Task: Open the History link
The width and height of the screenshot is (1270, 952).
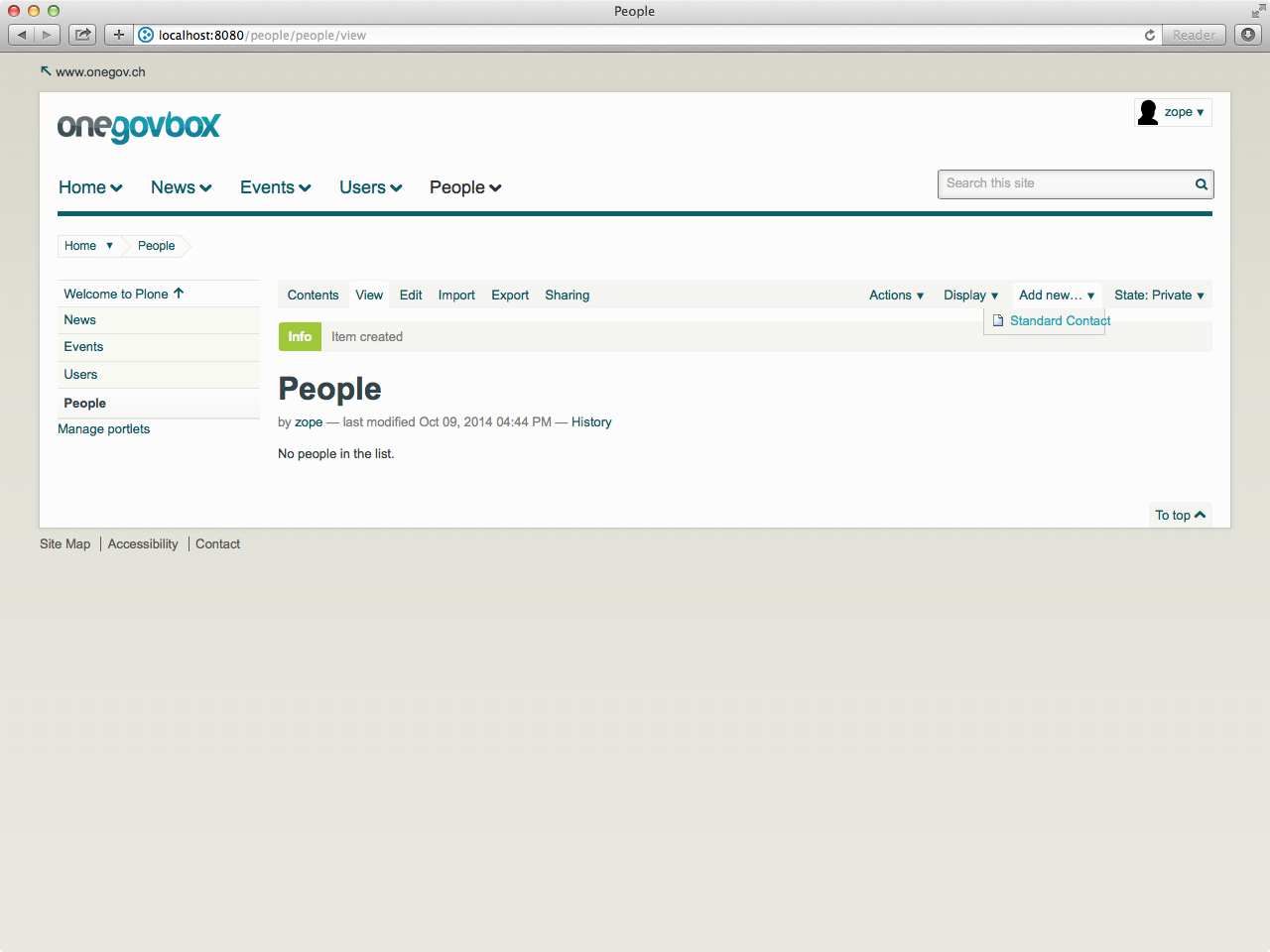Action: point(591,422)
